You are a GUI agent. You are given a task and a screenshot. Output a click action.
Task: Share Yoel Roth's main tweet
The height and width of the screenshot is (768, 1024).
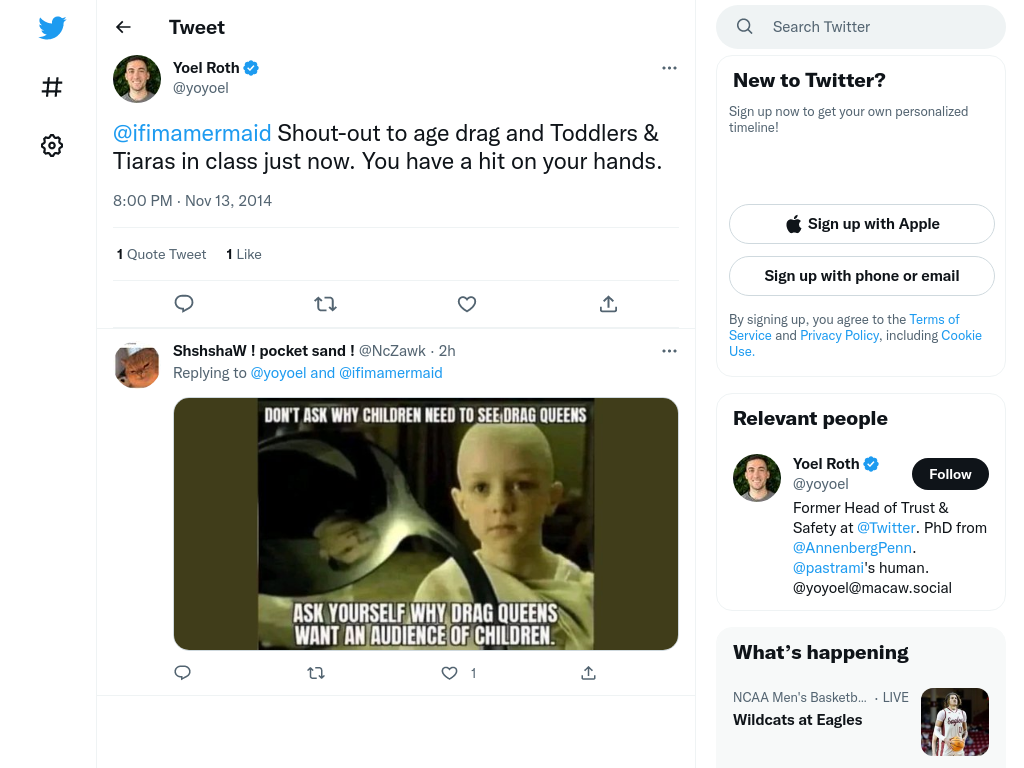click(x=608, y=304)
